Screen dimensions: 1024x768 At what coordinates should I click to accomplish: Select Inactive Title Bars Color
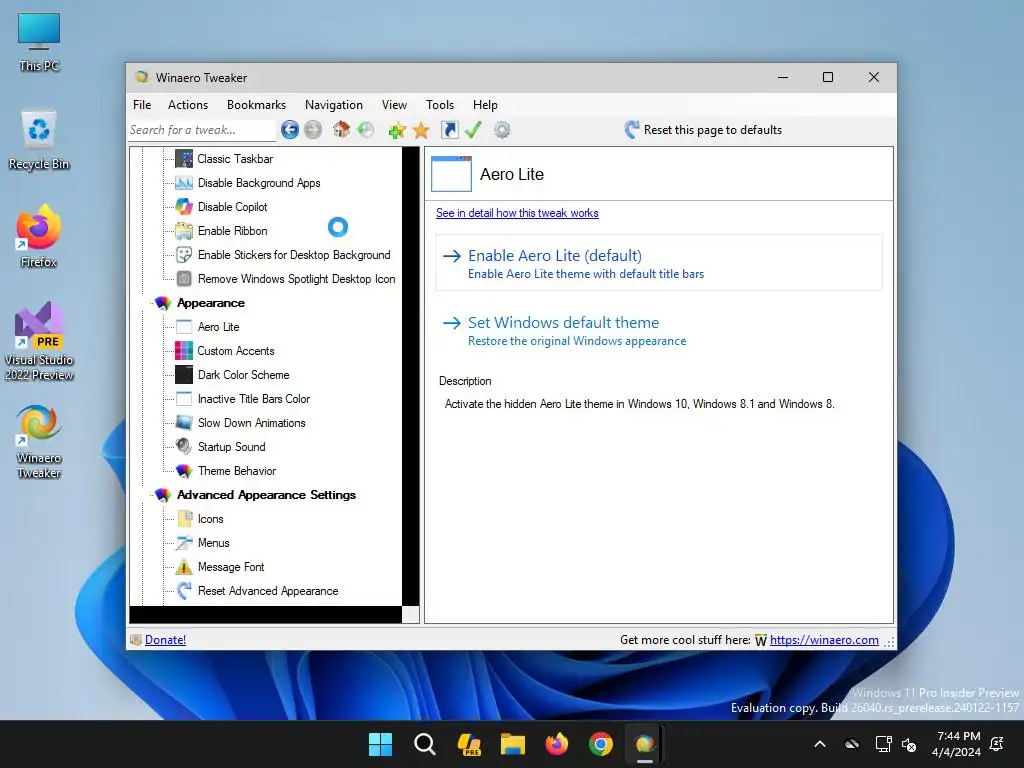tap(254, 399)
